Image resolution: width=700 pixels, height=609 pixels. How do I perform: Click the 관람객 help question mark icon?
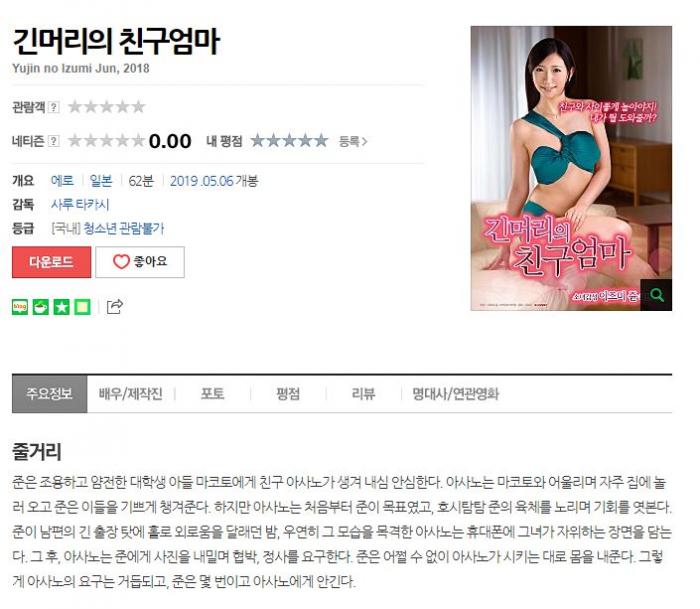[x=54, y=108]
